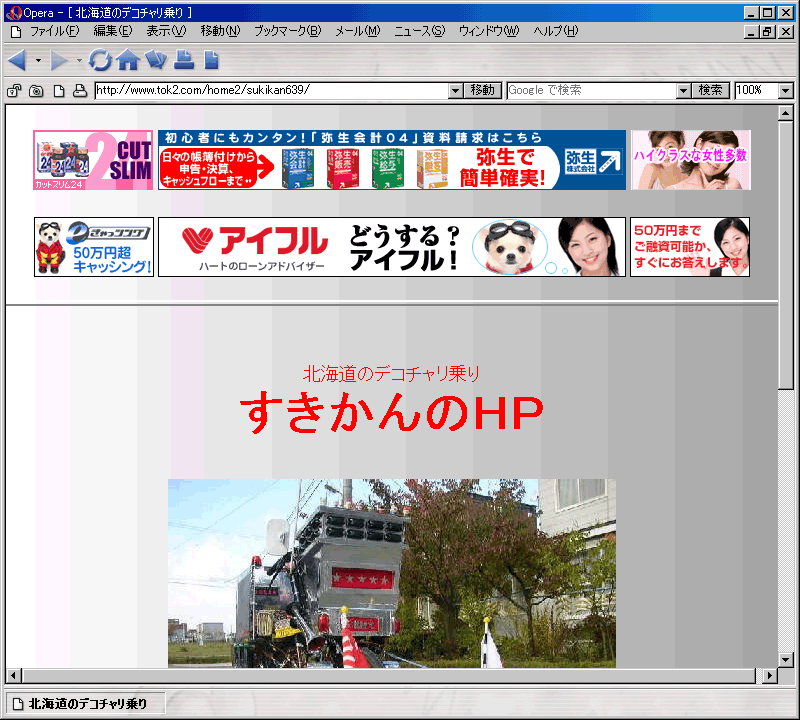Toggle image loading with the camera icon

[x=36, y=91]
